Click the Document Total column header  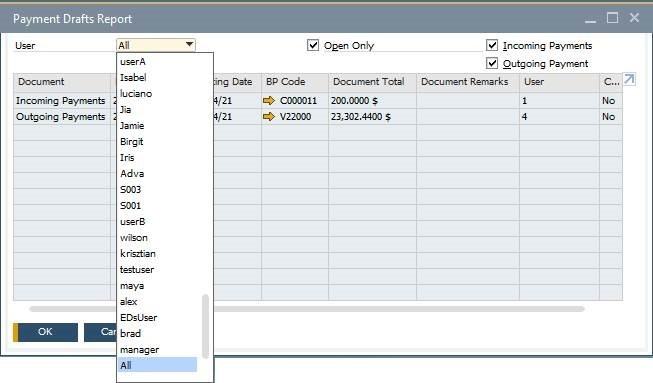click(372, 82)
